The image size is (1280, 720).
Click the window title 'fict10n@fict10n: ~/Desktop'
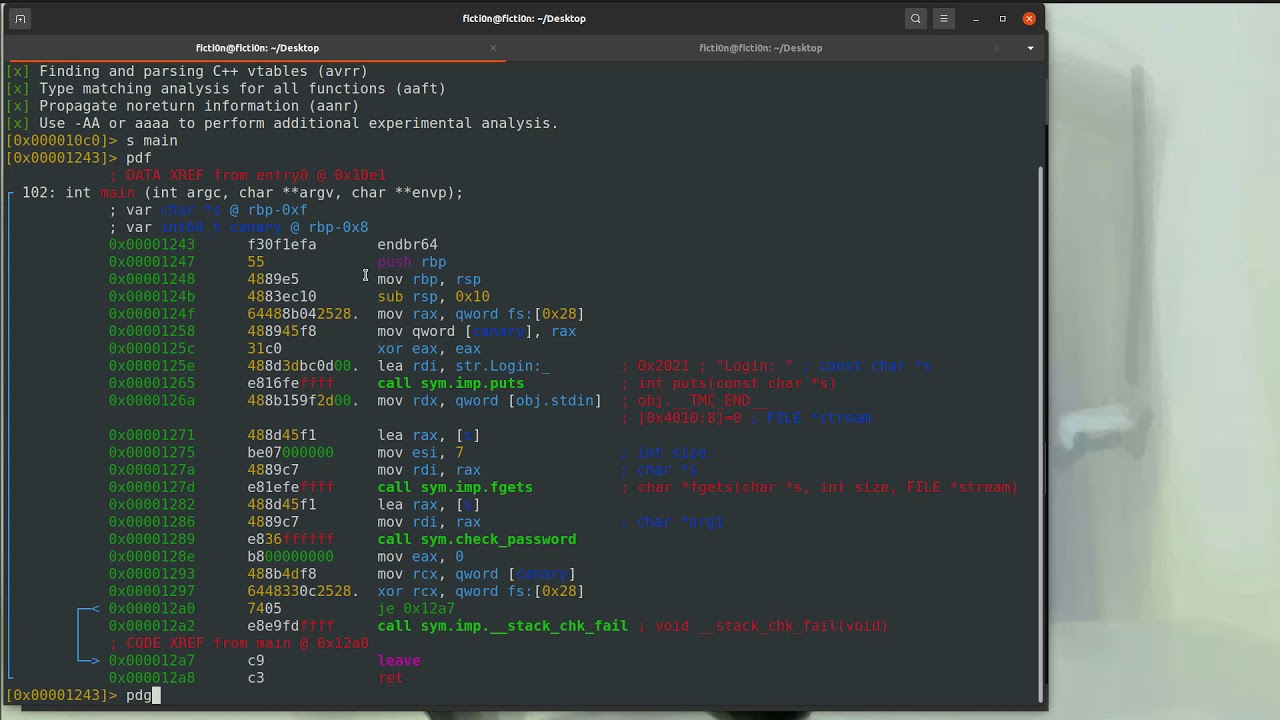[524, 18]
